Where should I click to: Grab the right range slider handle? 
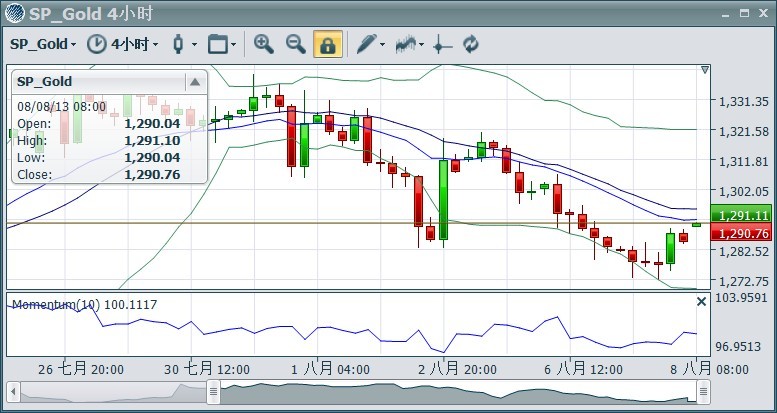pyautogui.click(x=703, y=393)
